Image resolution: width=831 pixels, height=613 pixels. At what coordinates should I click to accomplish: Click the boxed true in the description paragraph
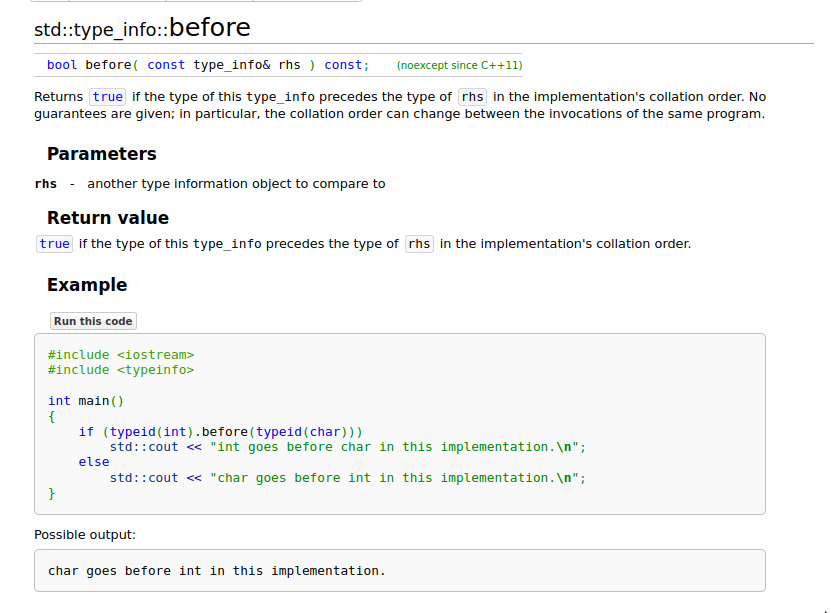(x=108, y=97)
